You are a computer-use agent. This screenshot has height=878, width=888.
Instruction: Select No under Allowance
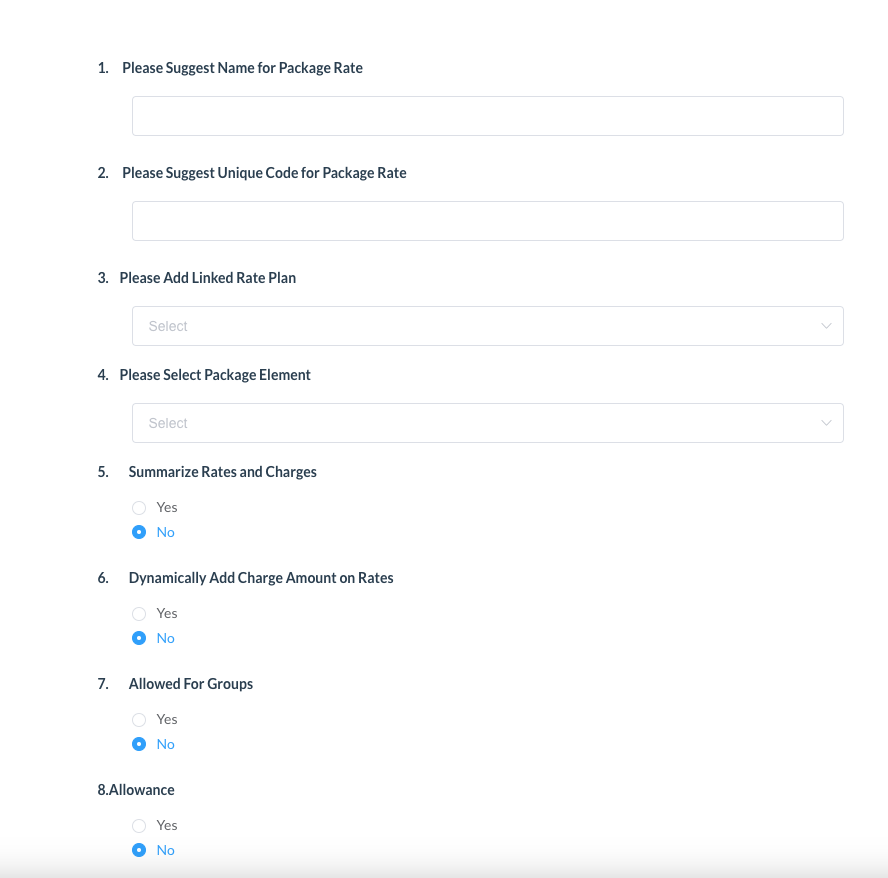[139, 850]
